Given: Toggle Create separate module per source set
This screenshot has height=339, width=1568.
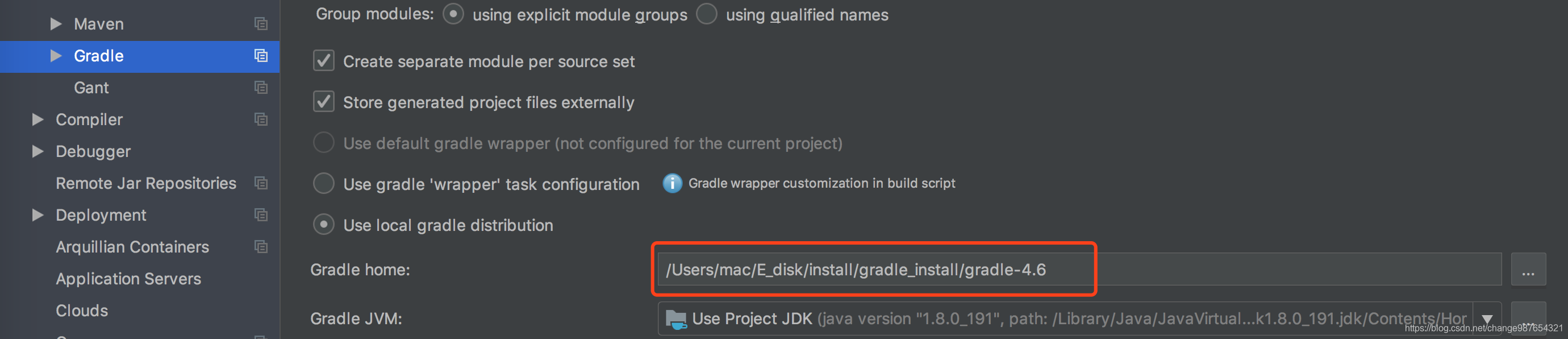Looking at the screenshot, I should click(x=323, y=61).
